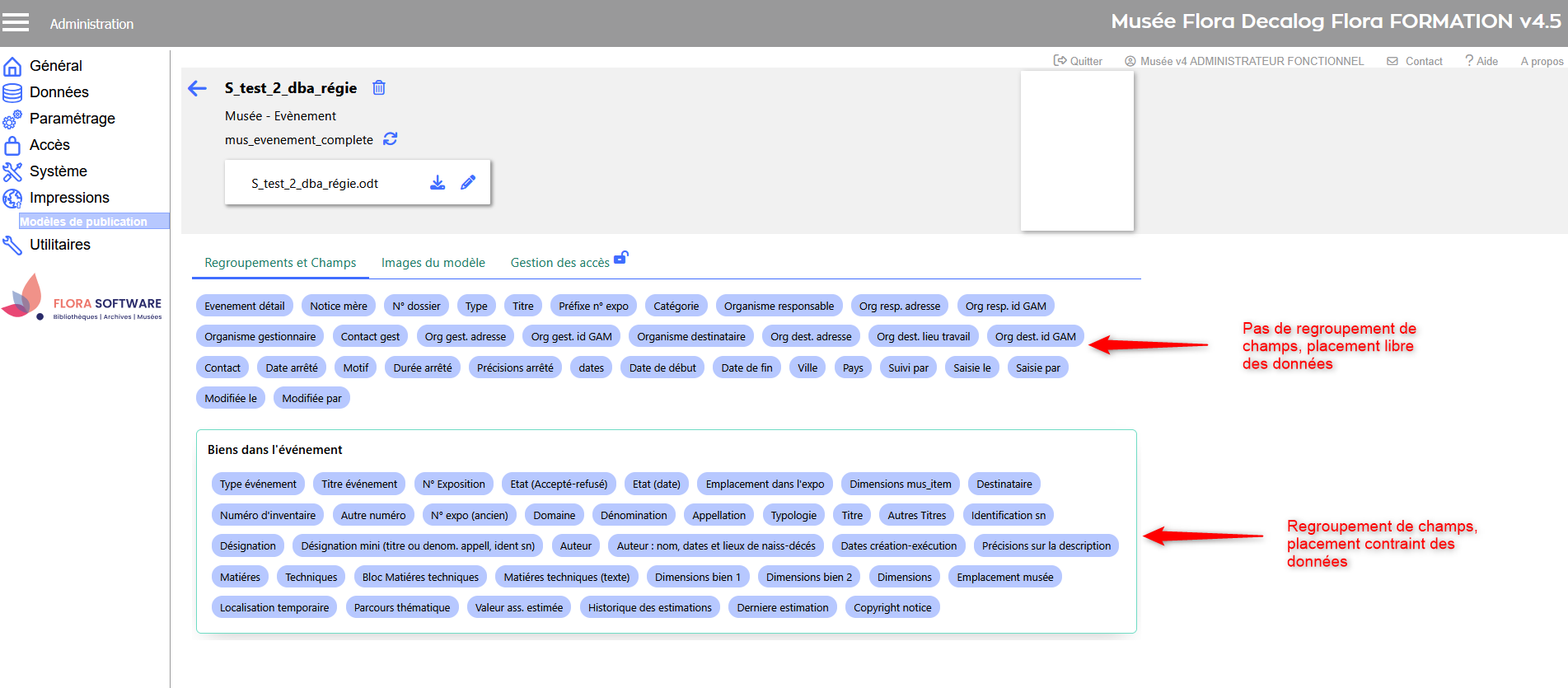The image size is (1568, 688).
Task: Select the Regroupements et Champs tab
Action: [x=280, y=263]
